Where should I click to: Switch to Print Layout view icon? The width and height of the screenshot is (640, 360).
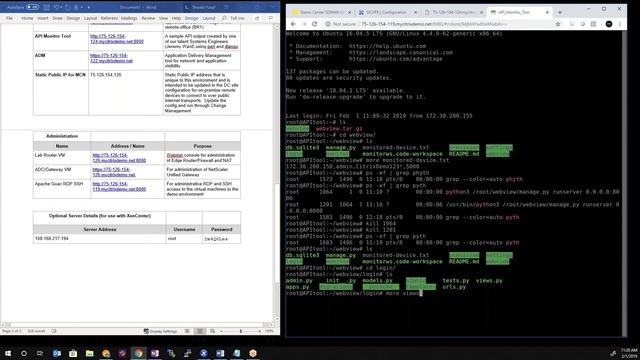200,331
